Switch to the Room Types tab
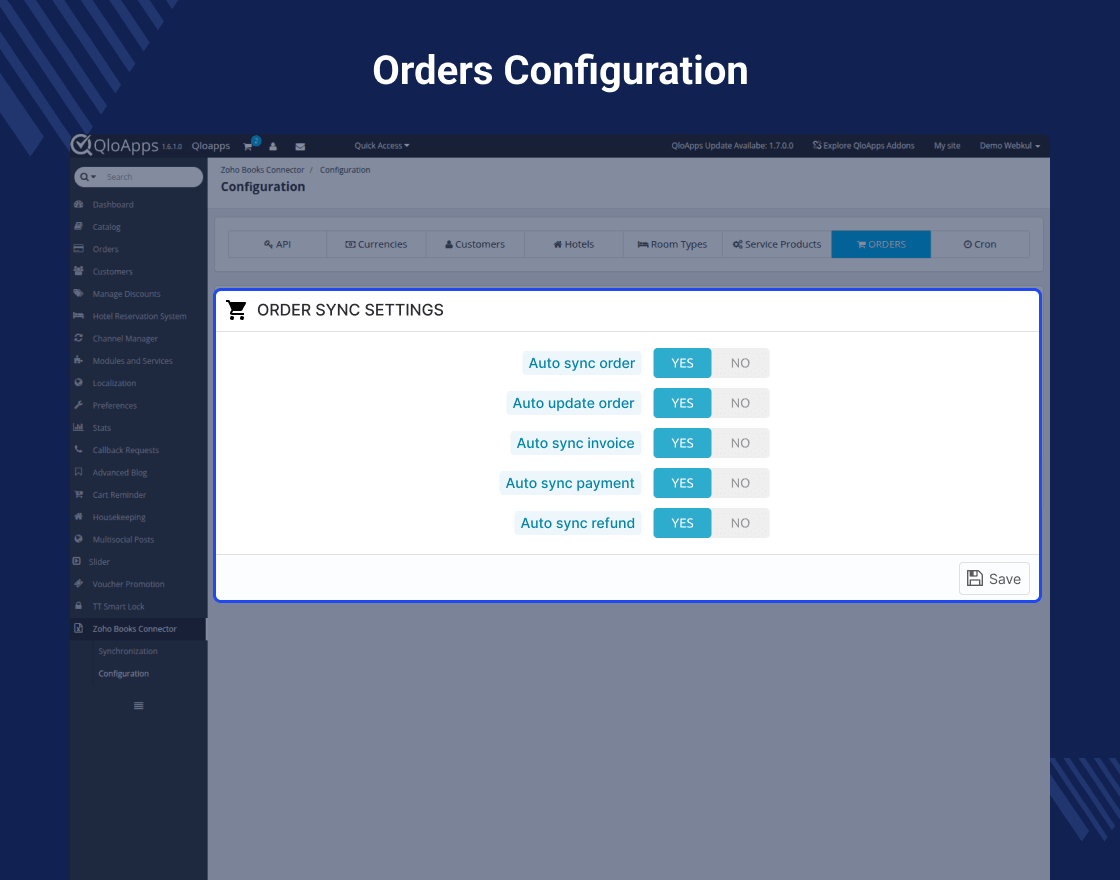The width and height of the screenshot is (1120, 880). tap(672, 244)
